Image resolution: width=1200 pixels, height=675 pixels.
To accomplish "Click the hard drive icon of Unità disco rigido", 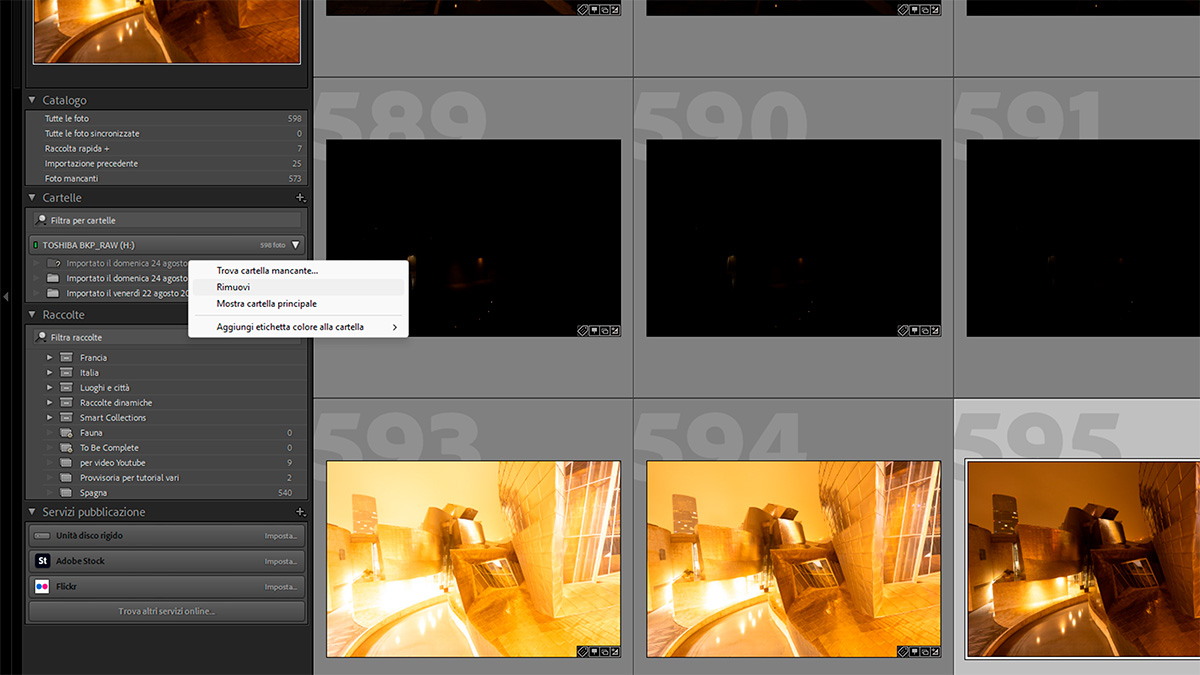I will pos(42,536).
